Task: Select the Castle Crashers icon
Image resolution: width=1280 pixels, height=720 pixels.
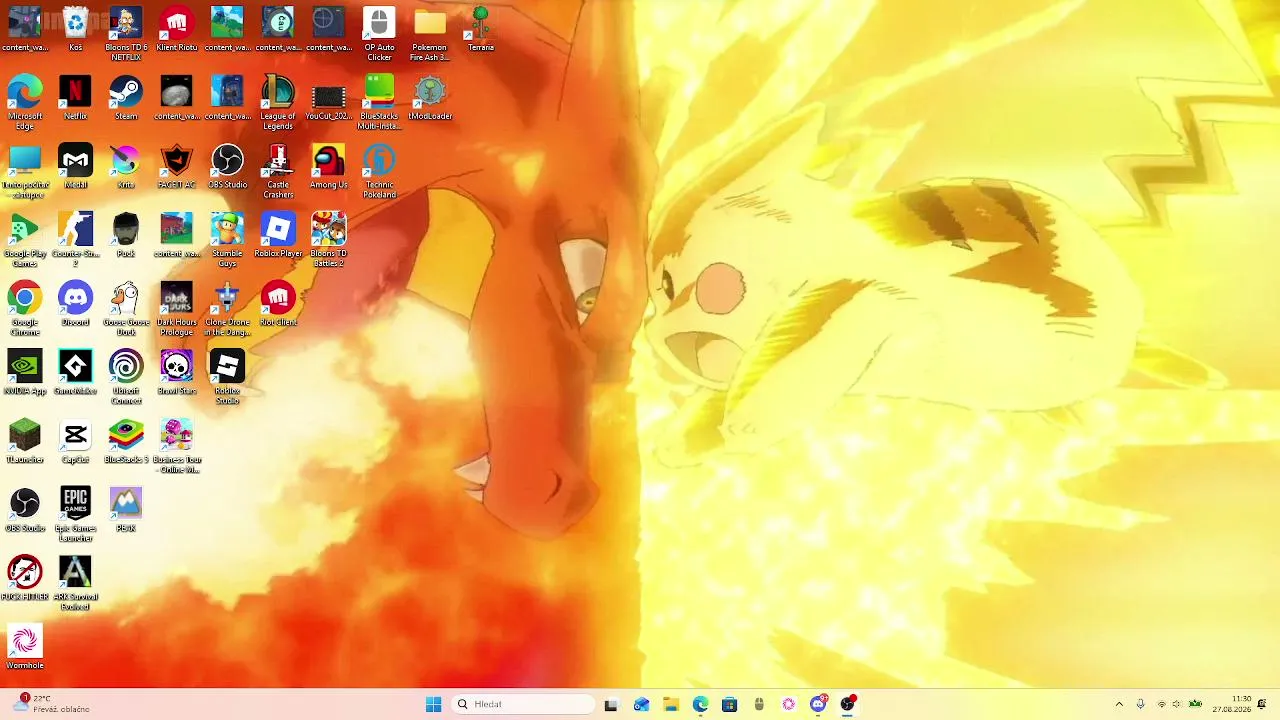Action: (278, 171)
